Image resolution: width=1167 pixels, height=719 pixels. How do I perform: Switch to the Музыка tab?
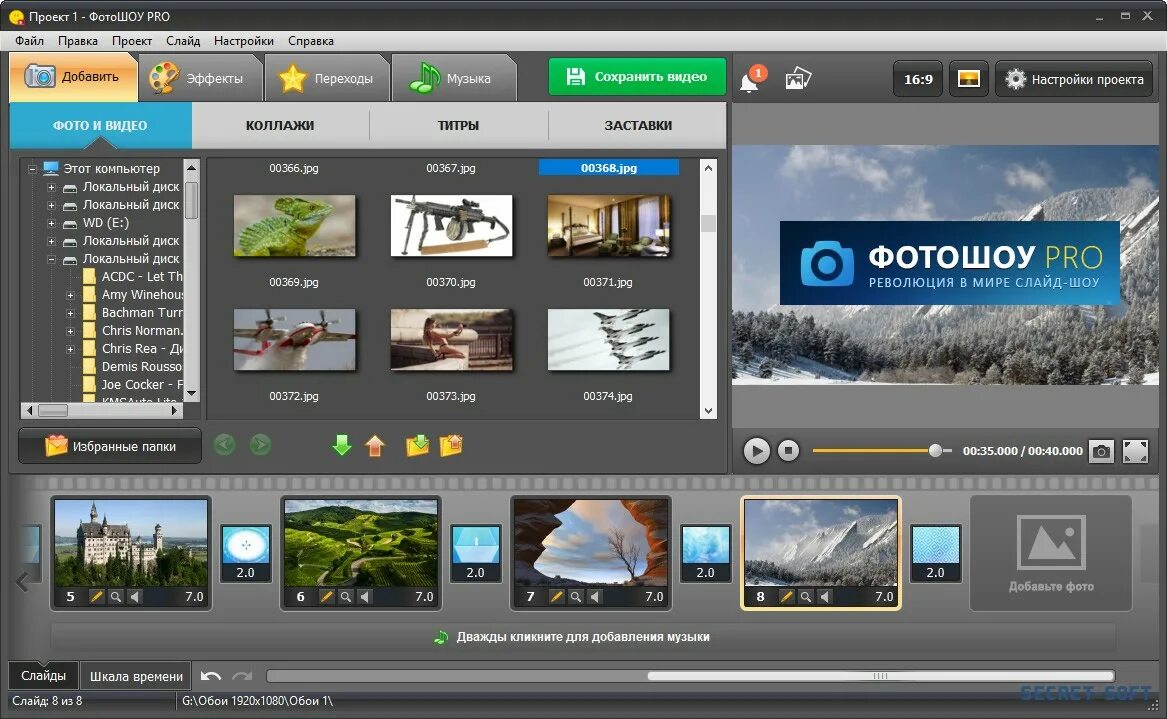point(453,78)
